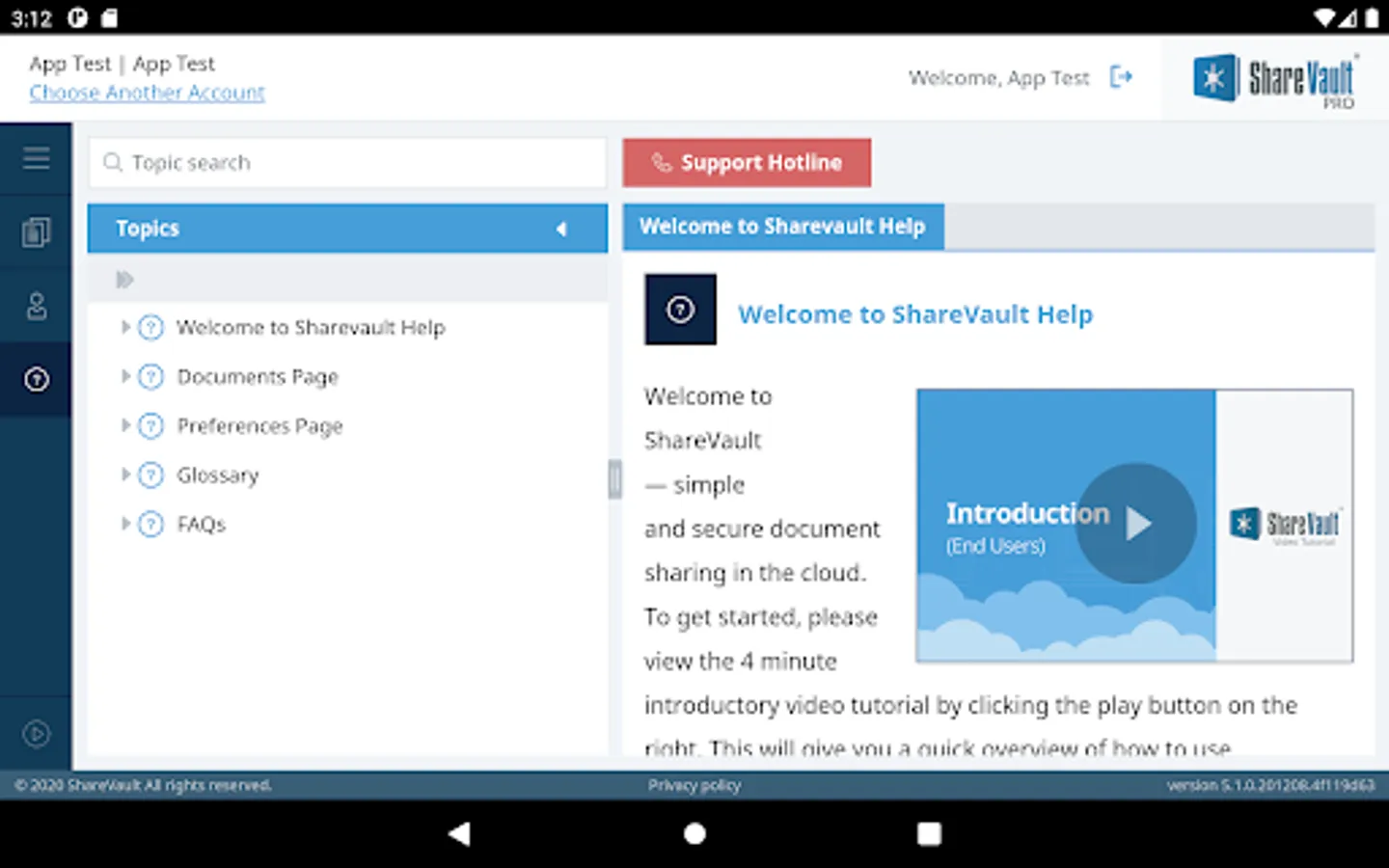This screenshot has width=1389, height=868.
Task: Expand the Documents Page topic
Action: pyautogui.click(x=125, y=376)
